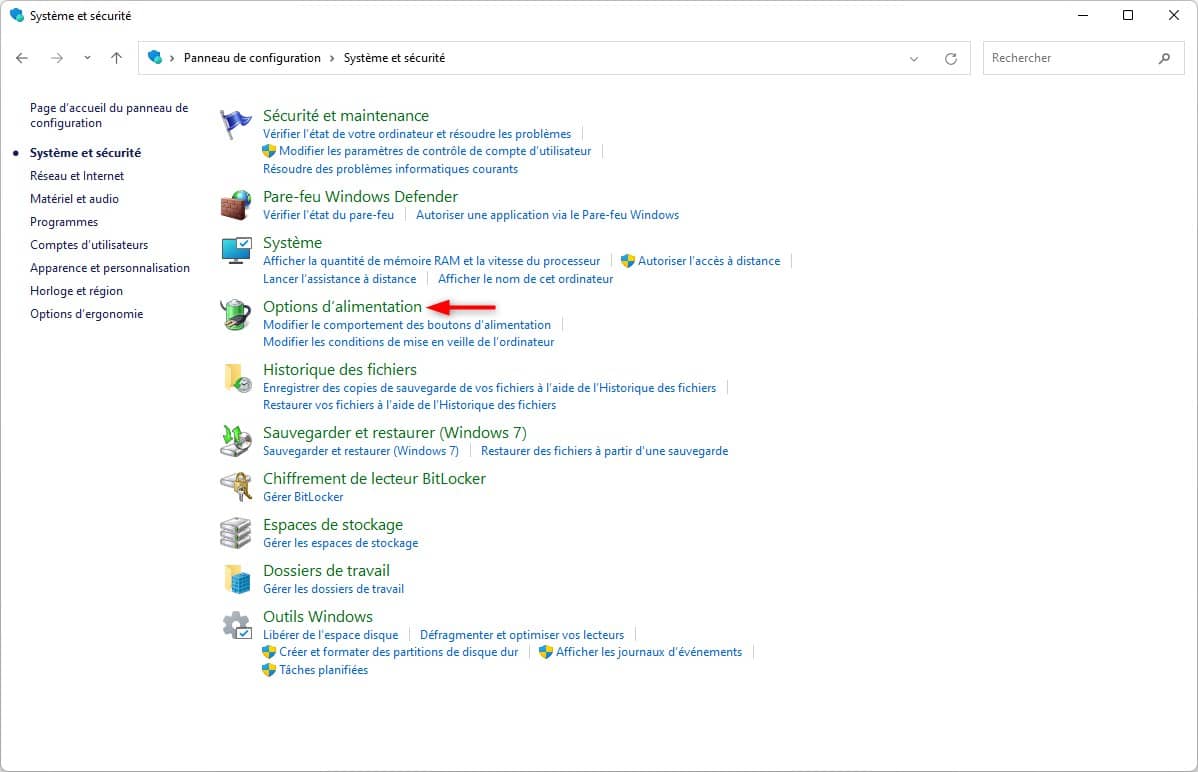Expand the chevron before Système et sécurité breadcrumb
The height and width of the screenshot is (772, 1198).
click(x=332, y=58)
